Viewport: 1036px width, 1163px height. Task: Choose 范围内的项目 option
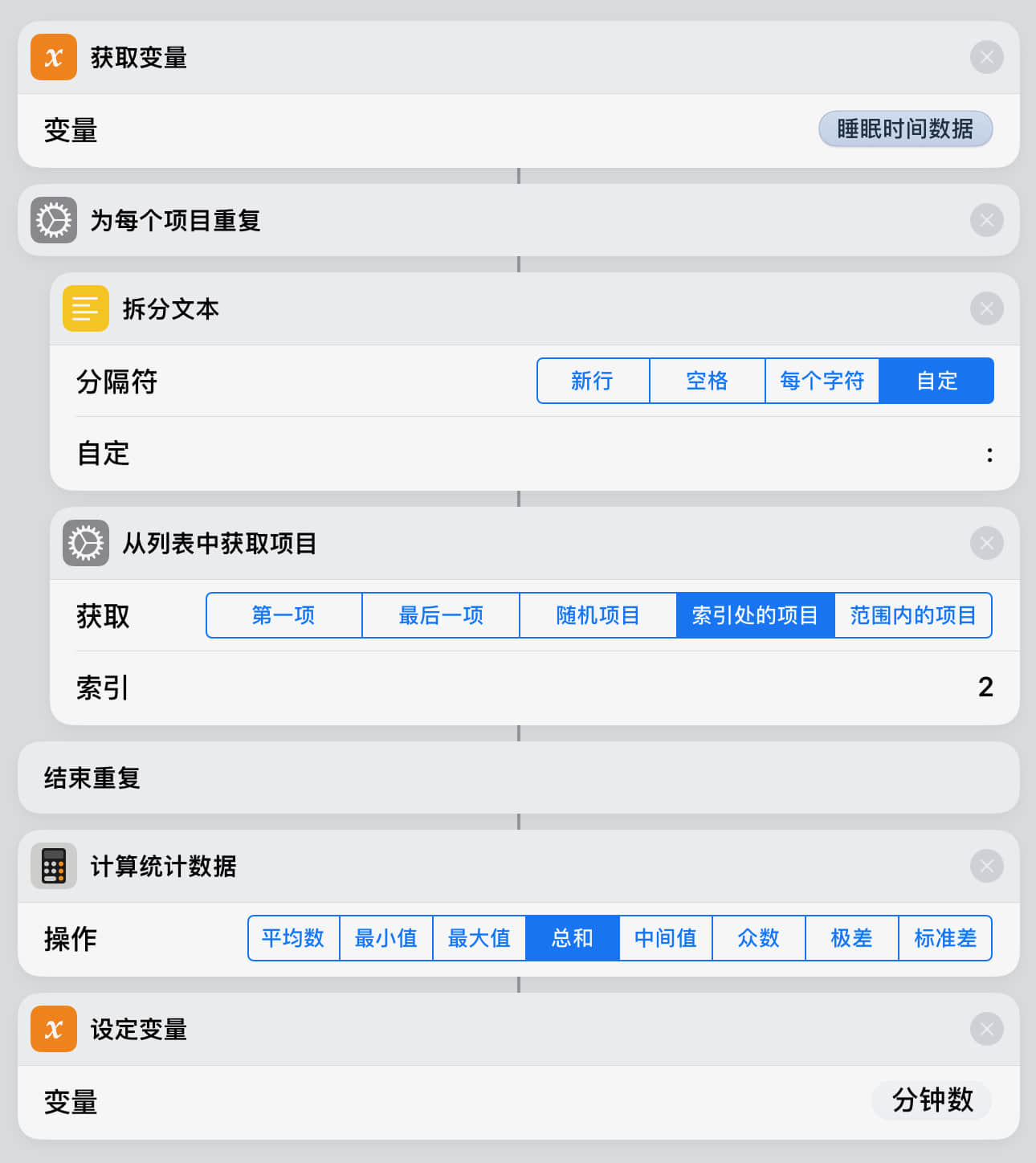click(x=913, y=615)
